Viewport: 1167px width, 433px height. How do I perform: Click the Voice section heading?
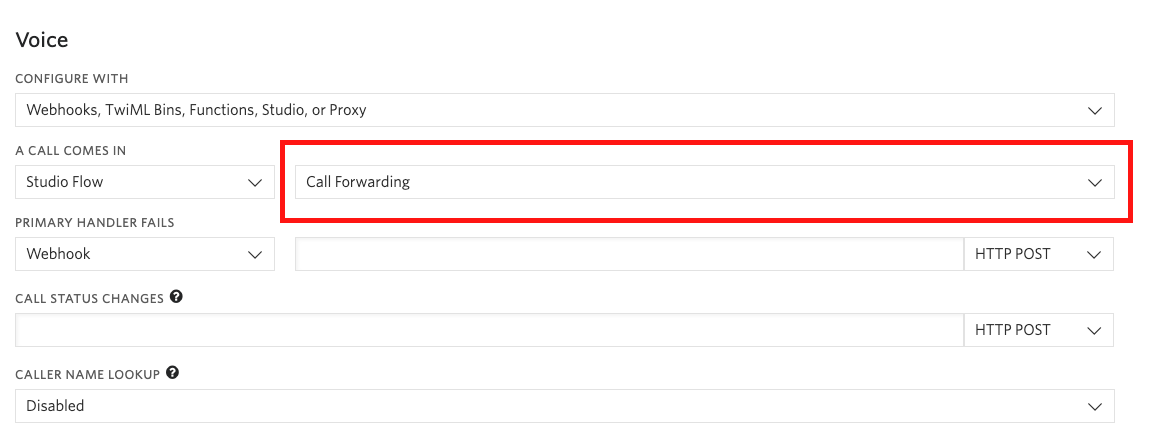tap(42, 39)
